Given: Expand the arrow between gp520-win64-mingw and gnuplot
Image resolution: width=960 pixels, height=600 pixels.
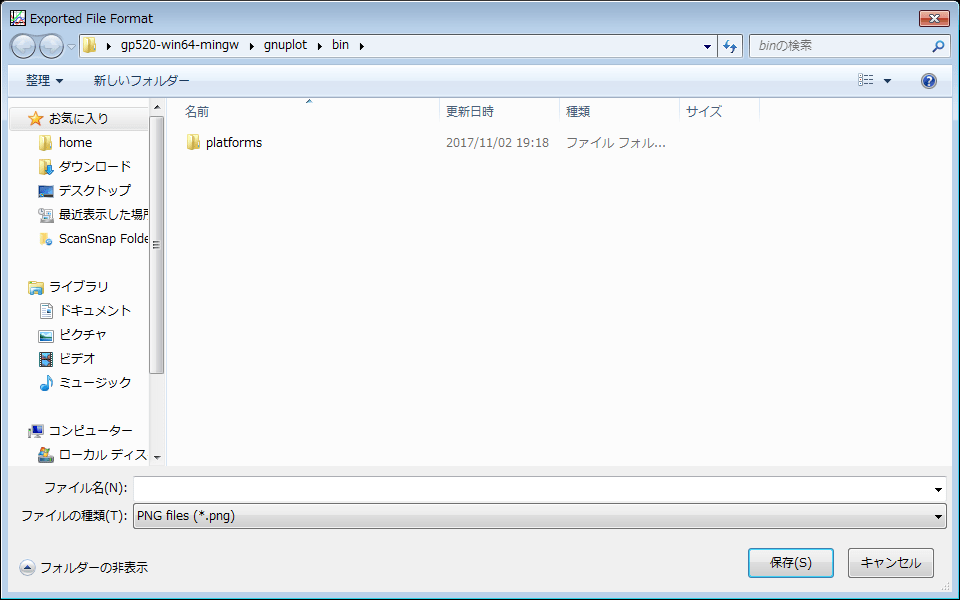Looking at the screenshot, I should pyautogui.click(x=252, y=46).
